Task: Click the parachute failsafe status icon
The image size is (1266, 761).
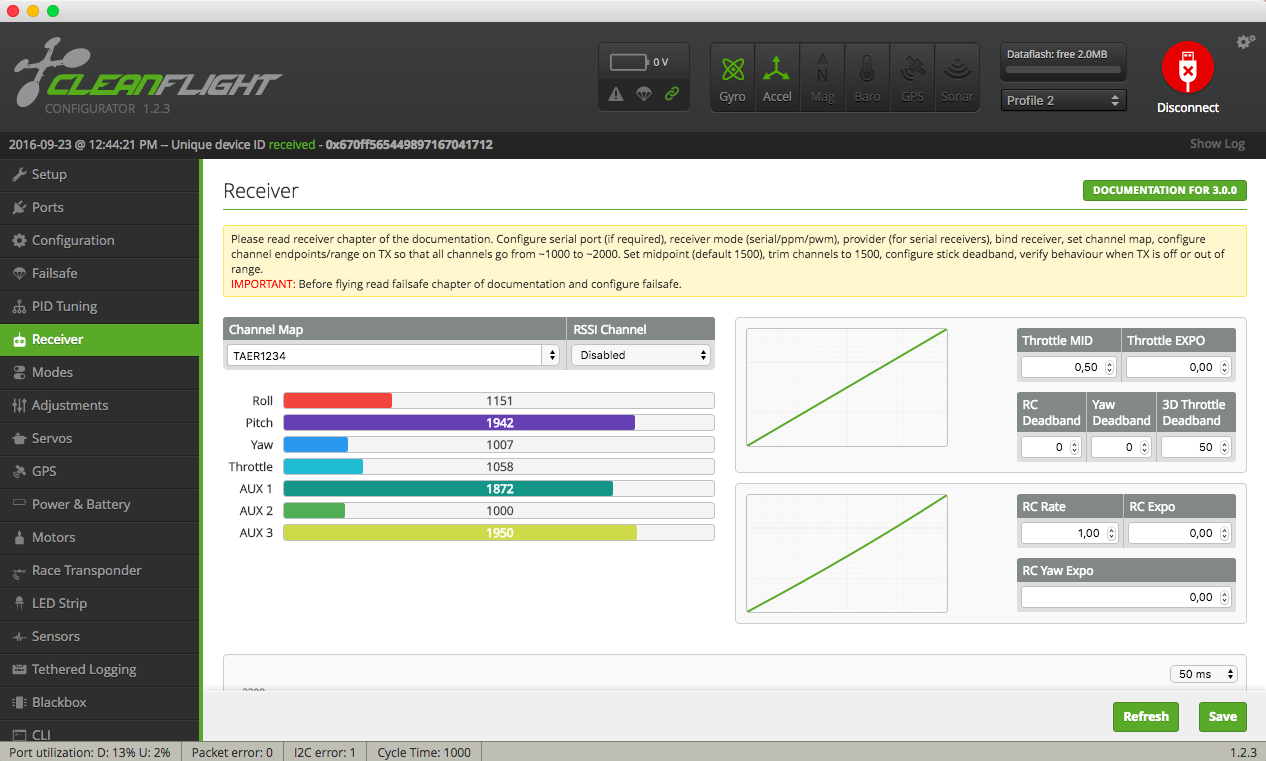Action: [644, 94]
